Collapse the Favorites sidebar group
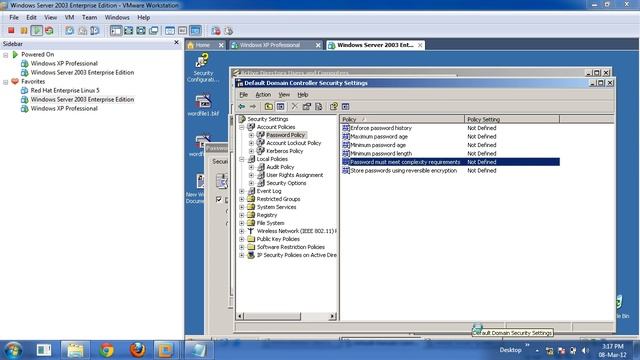 coord(6,82)
